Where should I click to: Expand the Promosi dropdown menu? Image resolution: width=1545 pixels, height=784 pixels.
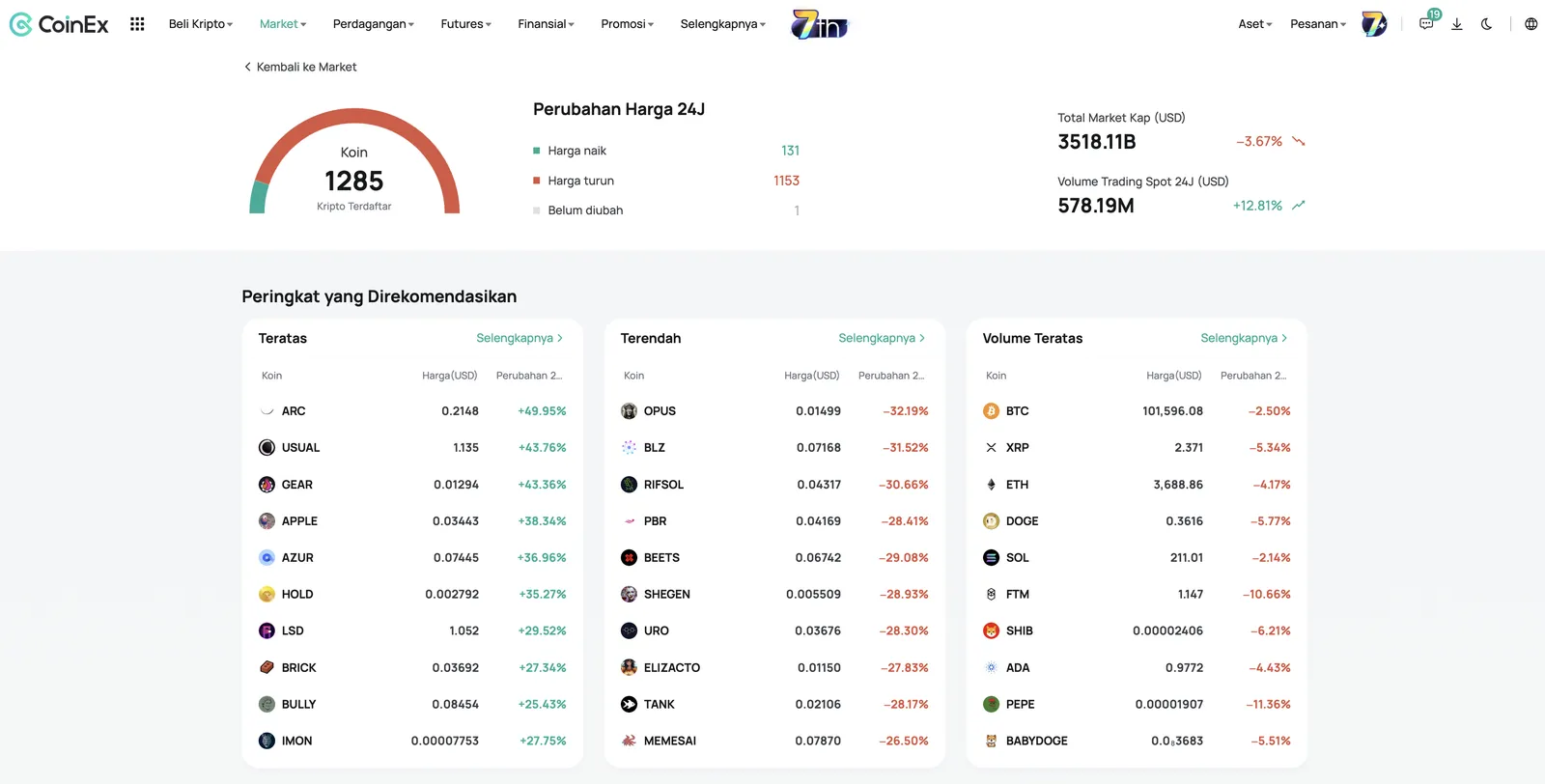[628, 24]
